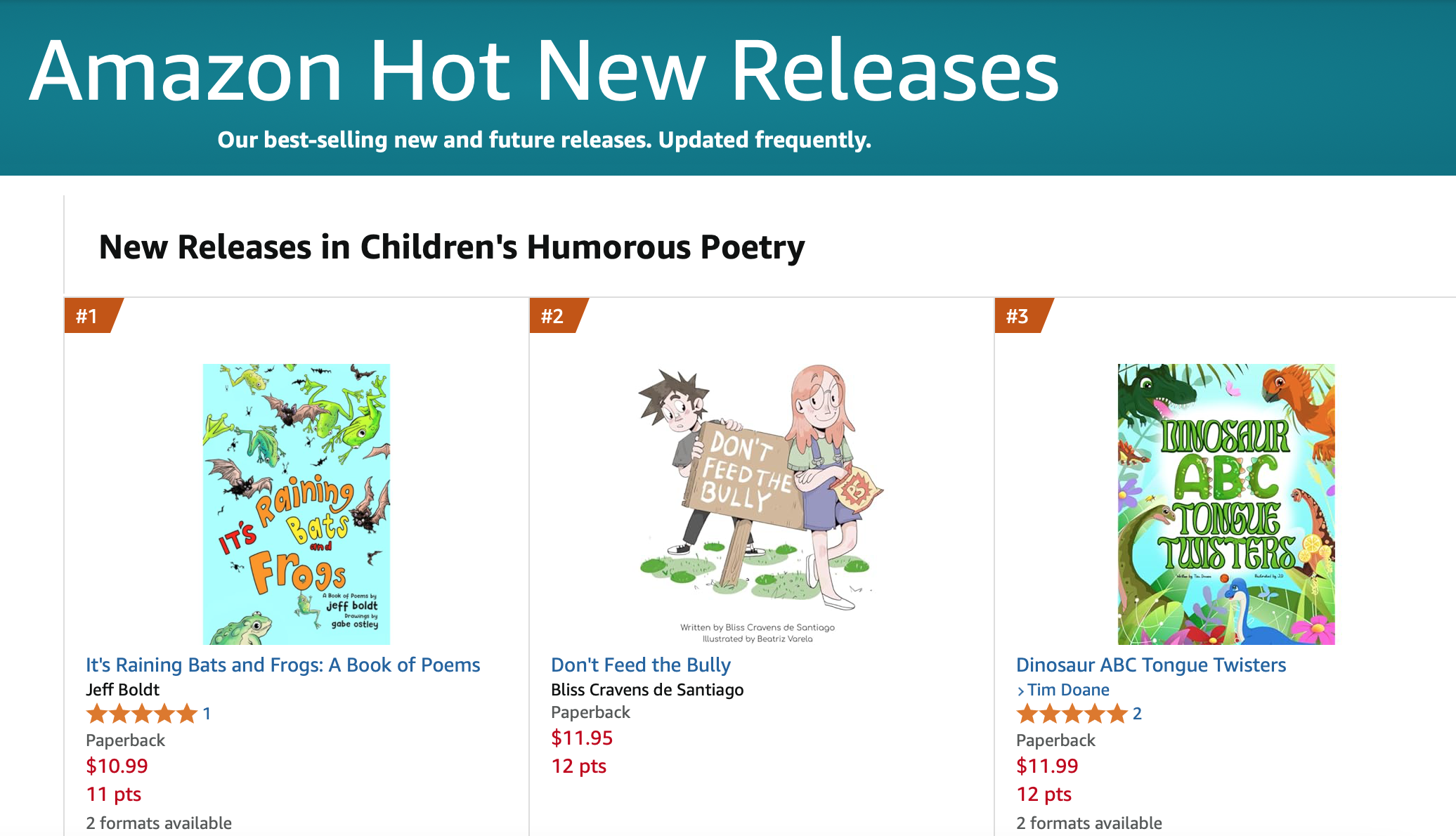Click the star rating under Dinosaur ABC Tongue Twisters
The height and width of the screenshot is (836, 1456).
(1072, 714)
